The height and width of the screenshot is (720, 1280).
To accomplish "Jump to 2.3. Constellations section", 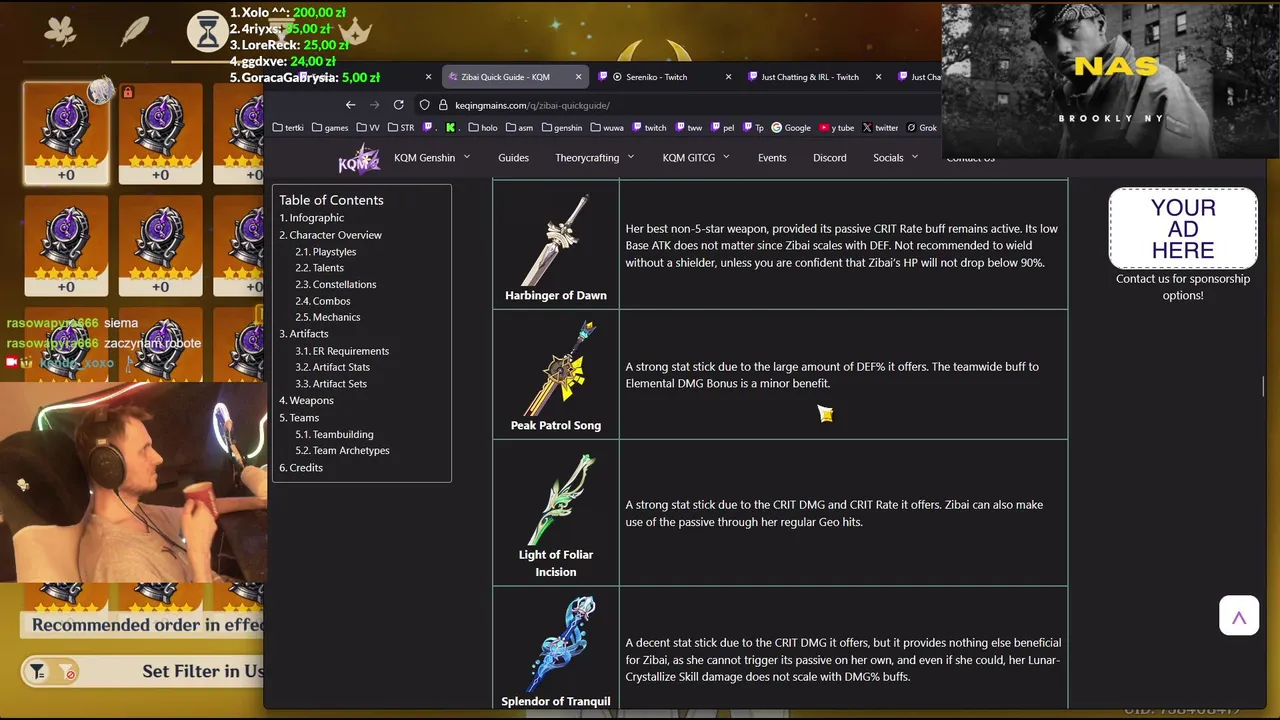I will [335, 285].
